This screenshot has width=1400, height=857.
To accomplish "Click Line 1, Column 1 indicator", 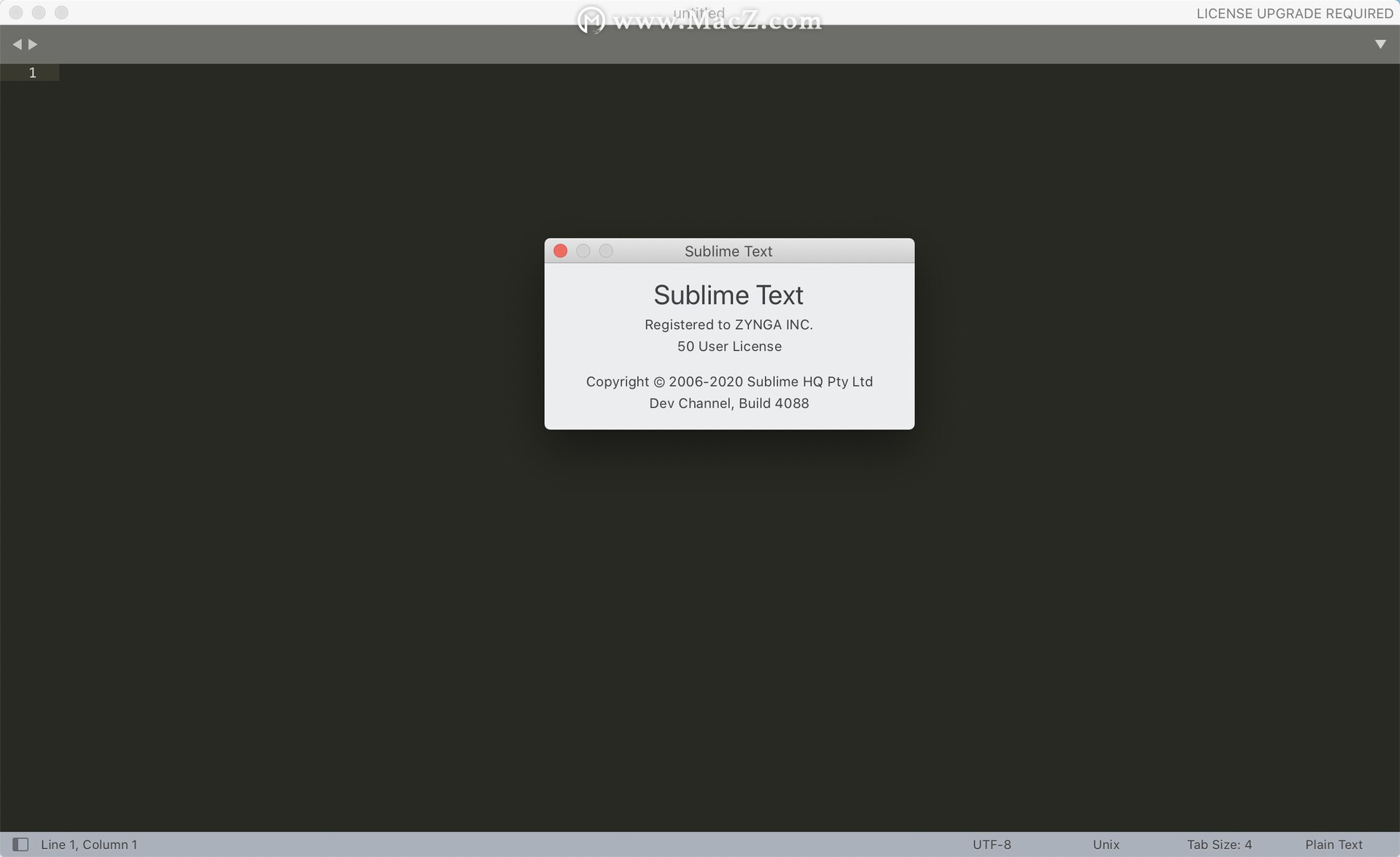I will [90, 844].
